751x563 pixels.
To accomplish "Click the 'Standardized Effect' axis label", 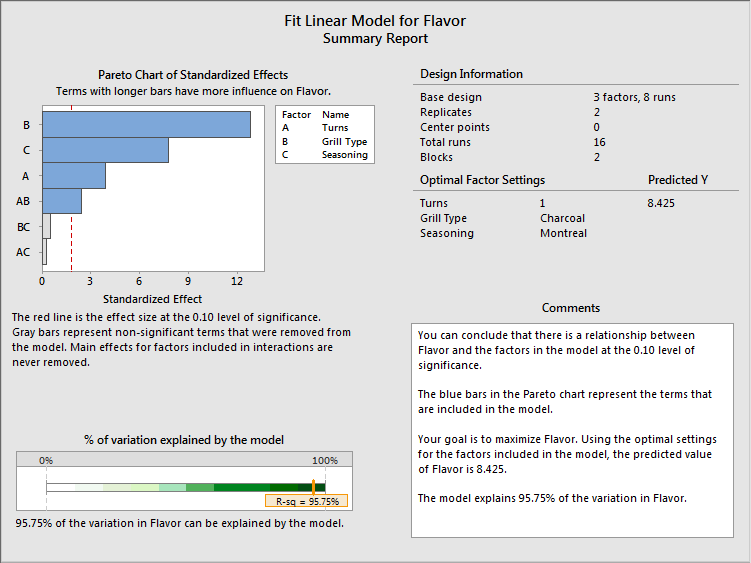I will (152, 299).
